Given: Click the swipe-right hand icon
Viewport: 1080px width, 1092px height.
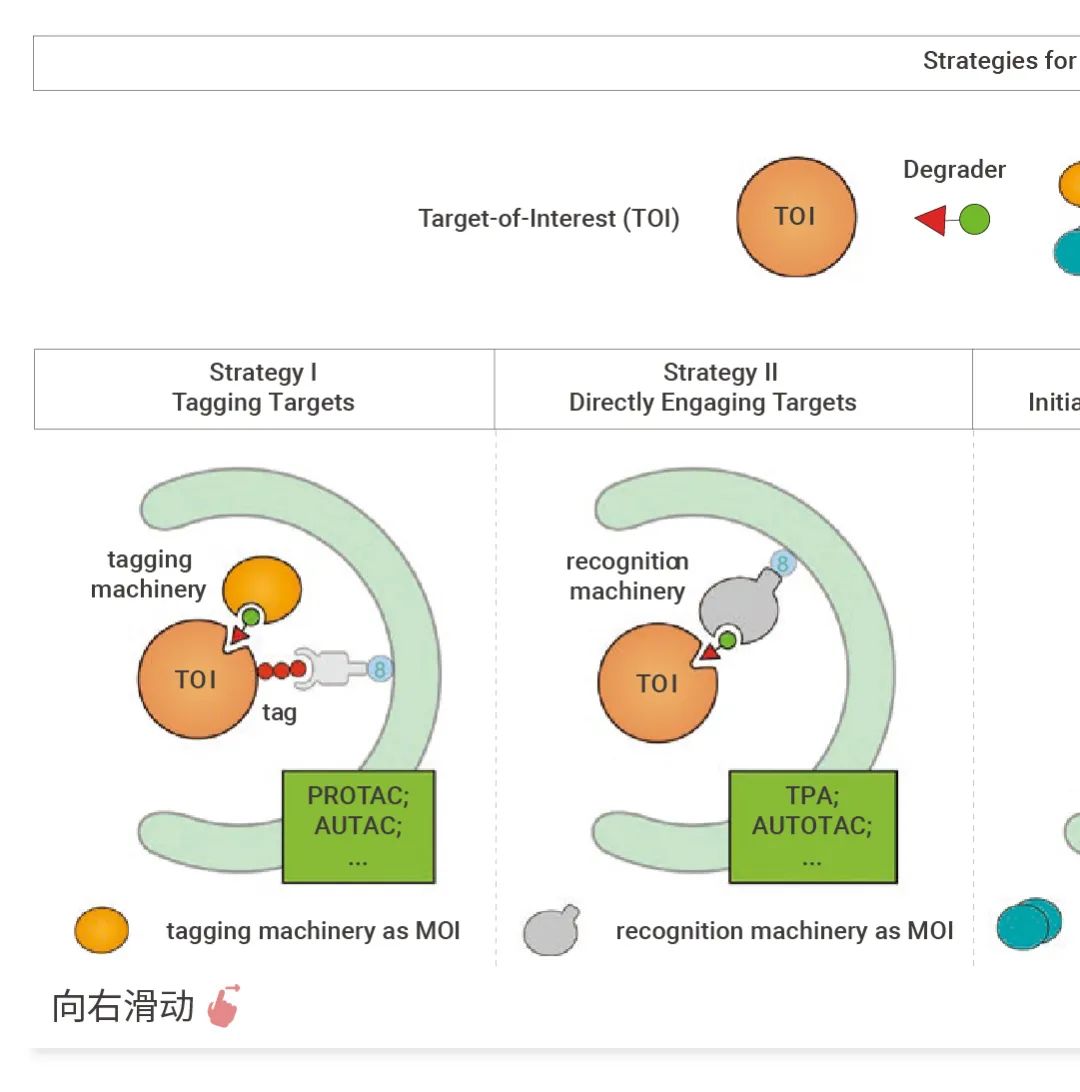Looking at the screenshot, I should [x=224, y=1005].
